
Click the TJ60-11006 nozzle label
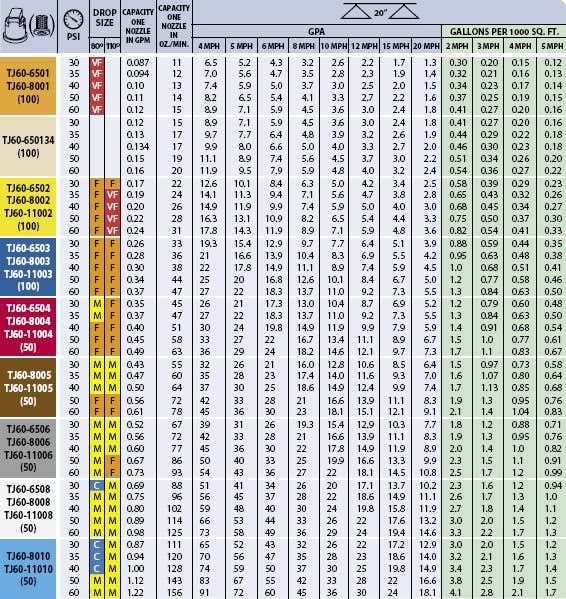point(28,455)
